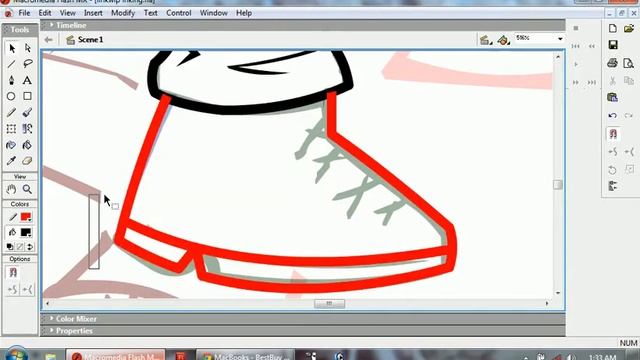Select the Line tool
This screenshot has width=640, height=360.
[x=11, y=64]
